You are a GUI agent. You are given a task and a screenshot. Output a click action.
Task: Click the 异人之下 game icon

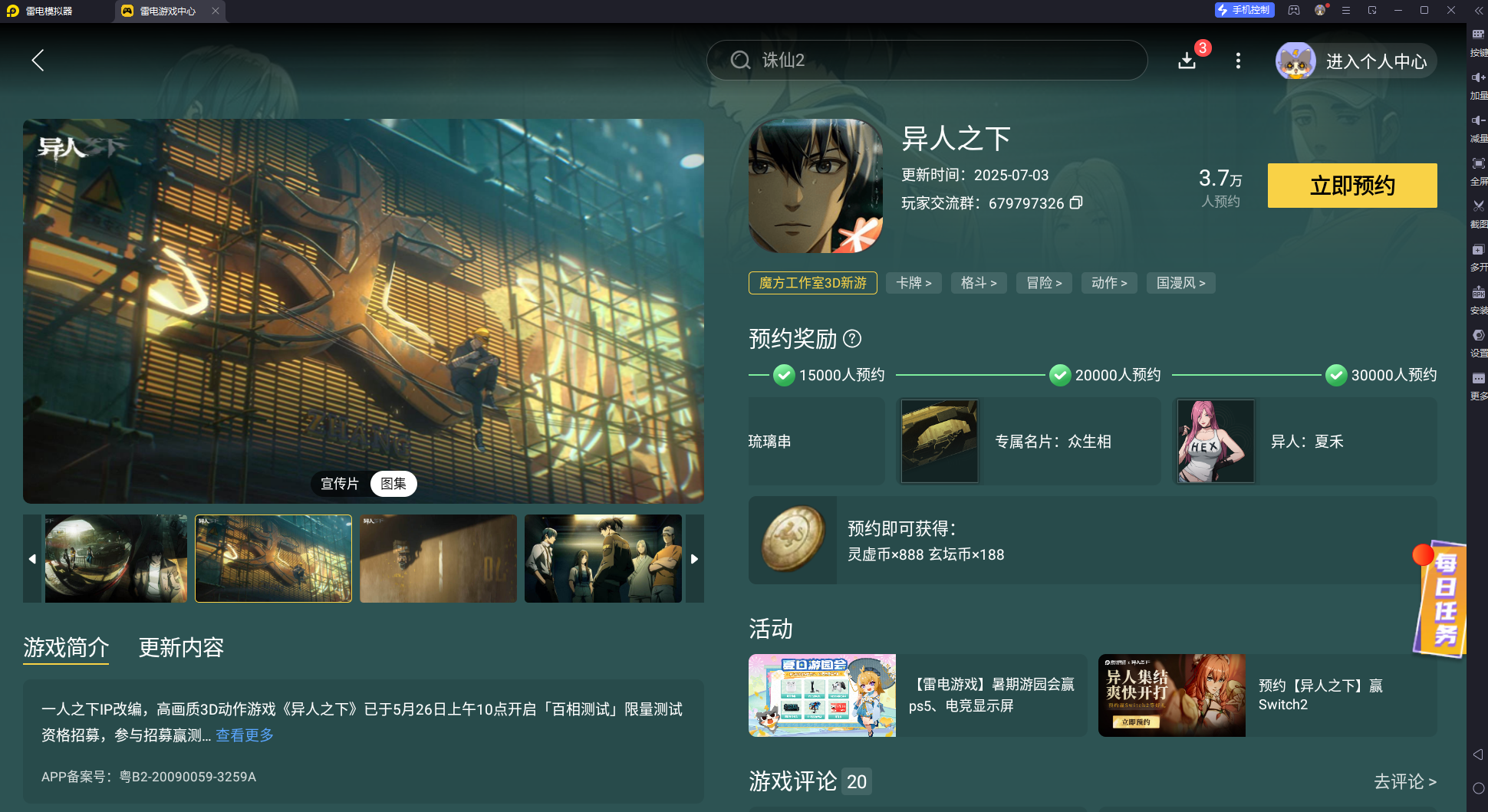[x=815, y=186]
